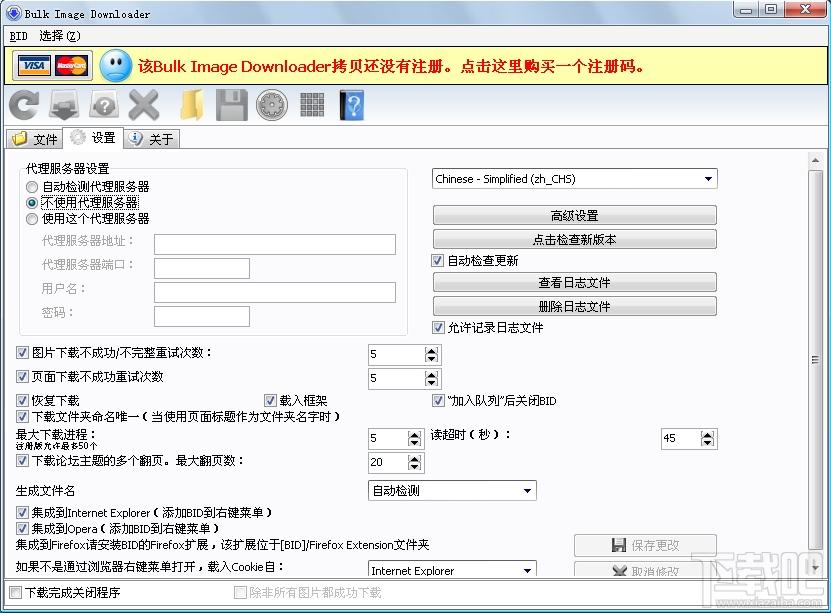Toggle 页面下载不成功重试次数 checkbox

pyautogui.click(x=22, y=377)
